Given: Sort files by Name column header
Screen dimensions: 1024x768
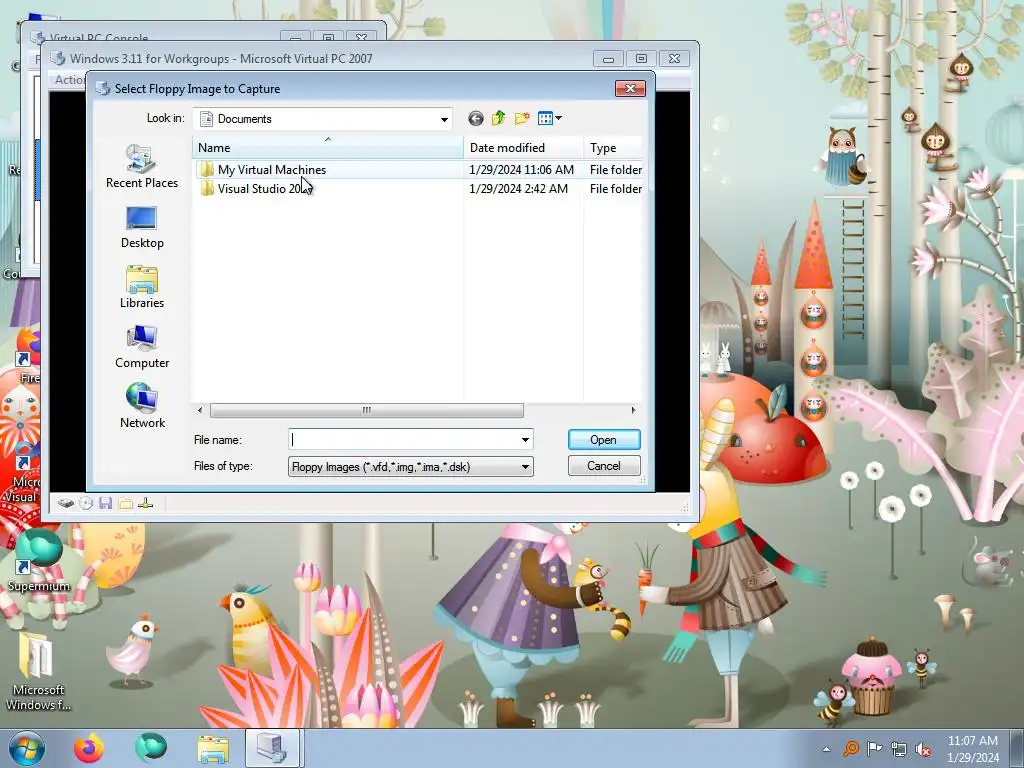Looking at the screenshot, I should pyautogui.click(x=328, y=148).
